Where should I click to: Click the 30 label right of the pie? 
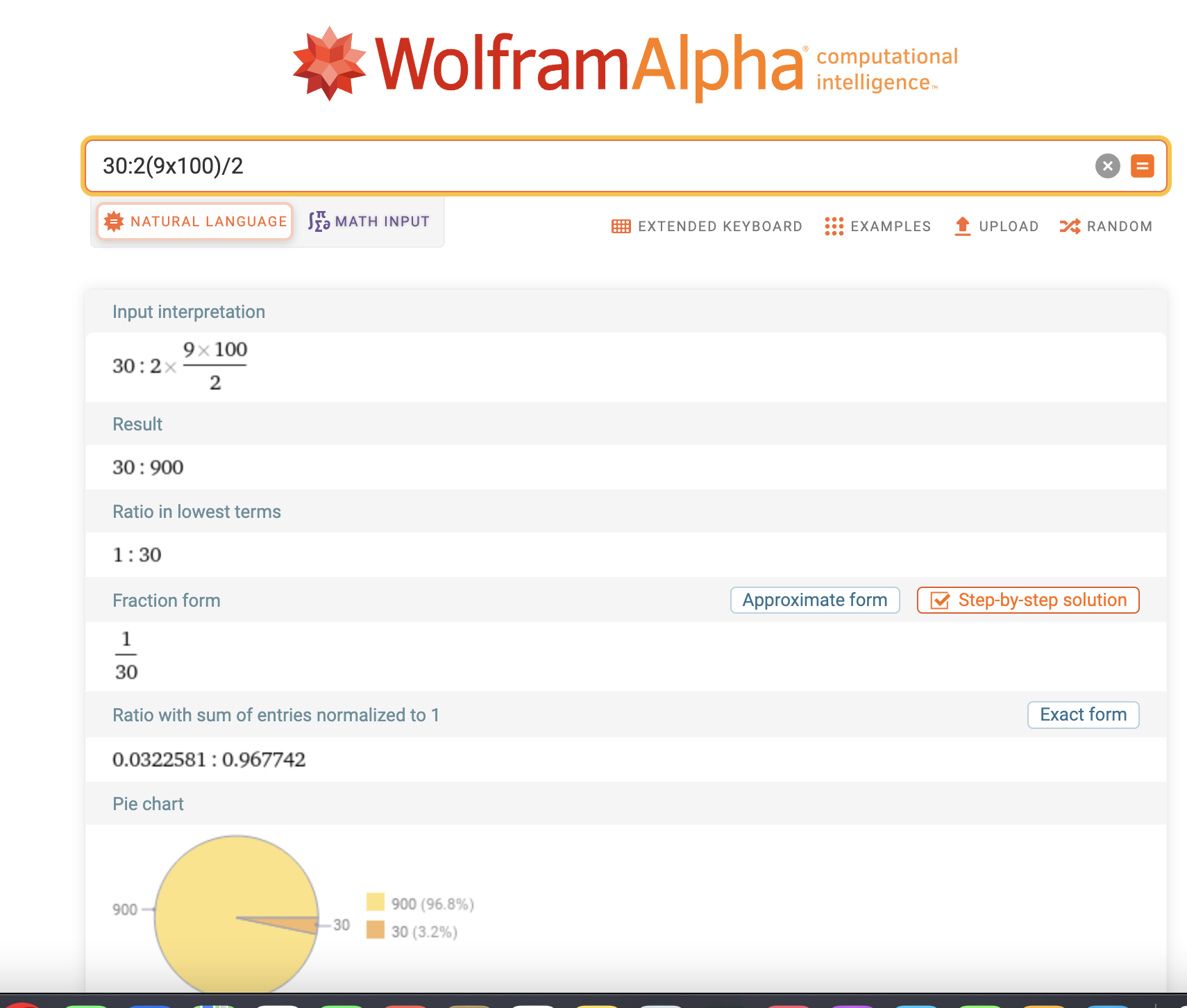tap(342, 925)
